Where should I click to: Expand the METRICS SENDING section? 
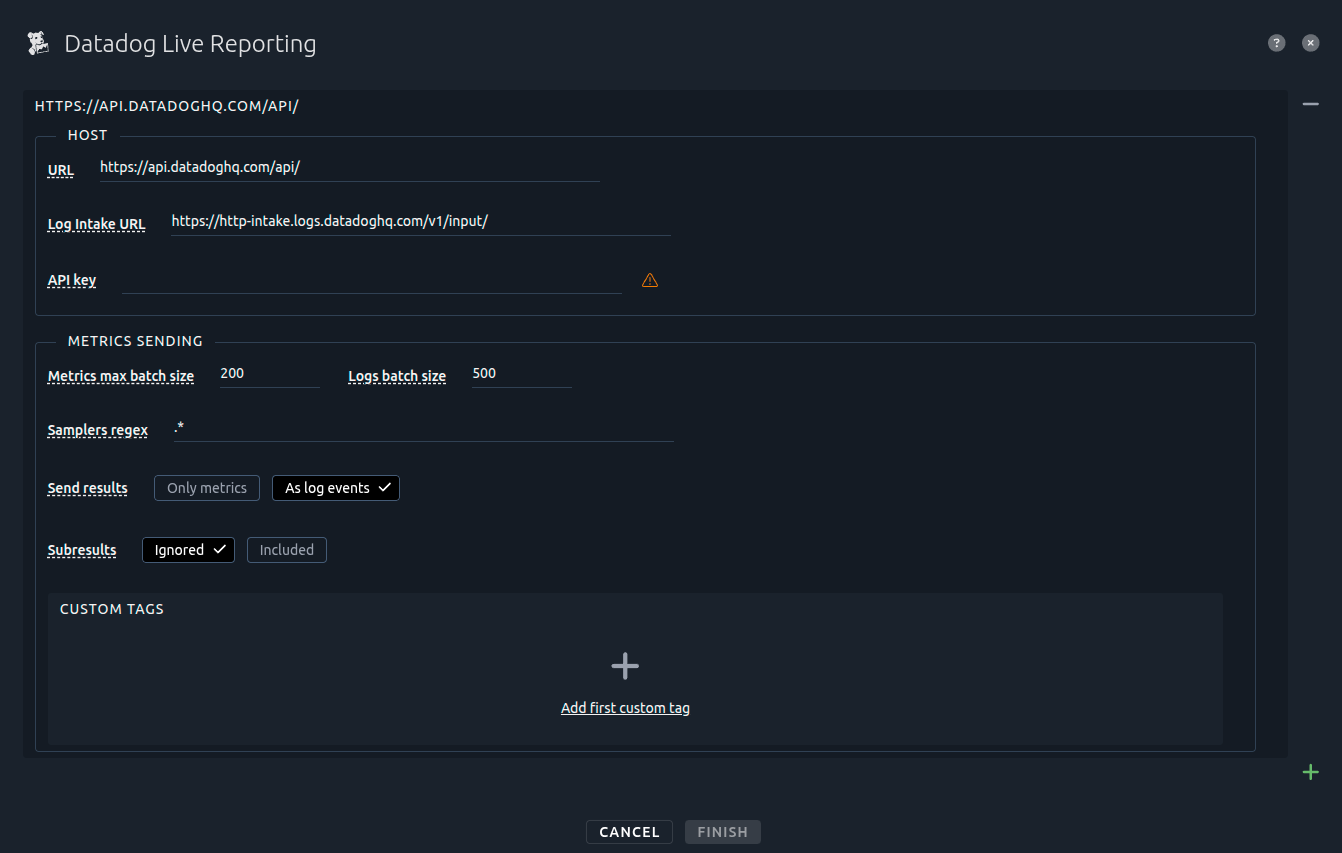[x=134, y=341]
